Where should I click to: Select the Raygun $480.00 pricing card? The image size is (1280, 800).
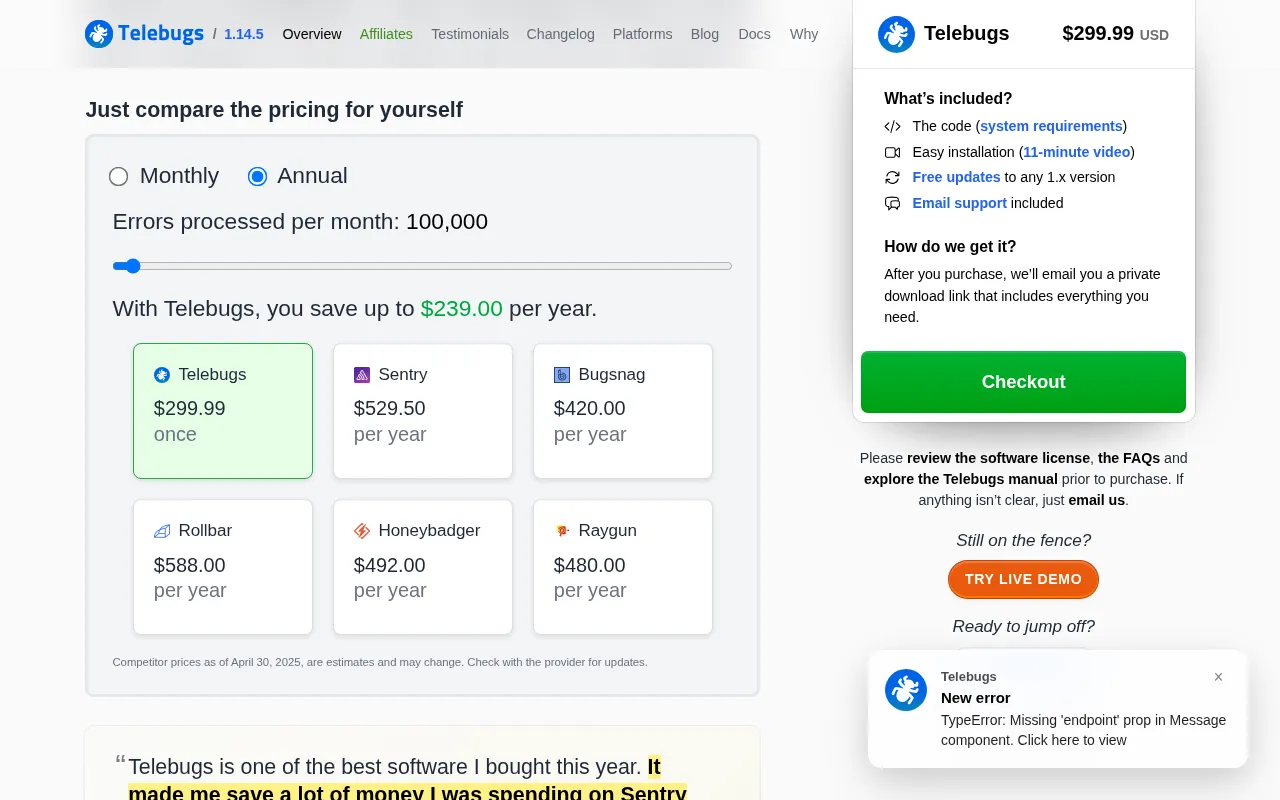coord(623,567)
